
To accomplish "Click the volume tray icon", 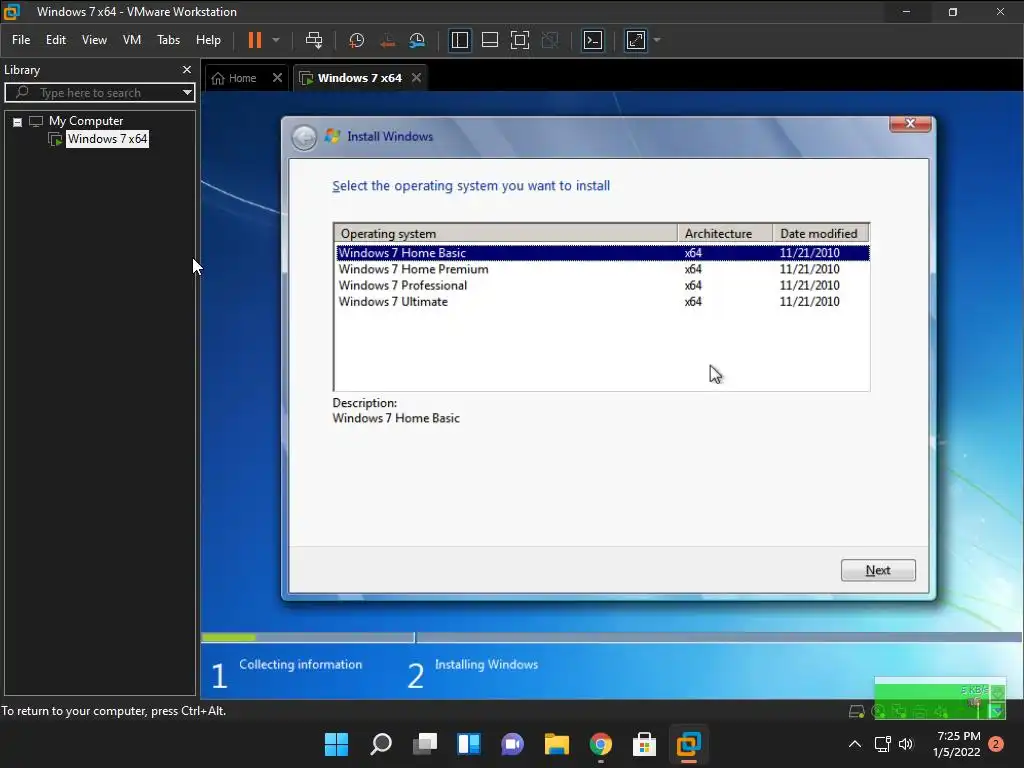I will tap(906, 744).
